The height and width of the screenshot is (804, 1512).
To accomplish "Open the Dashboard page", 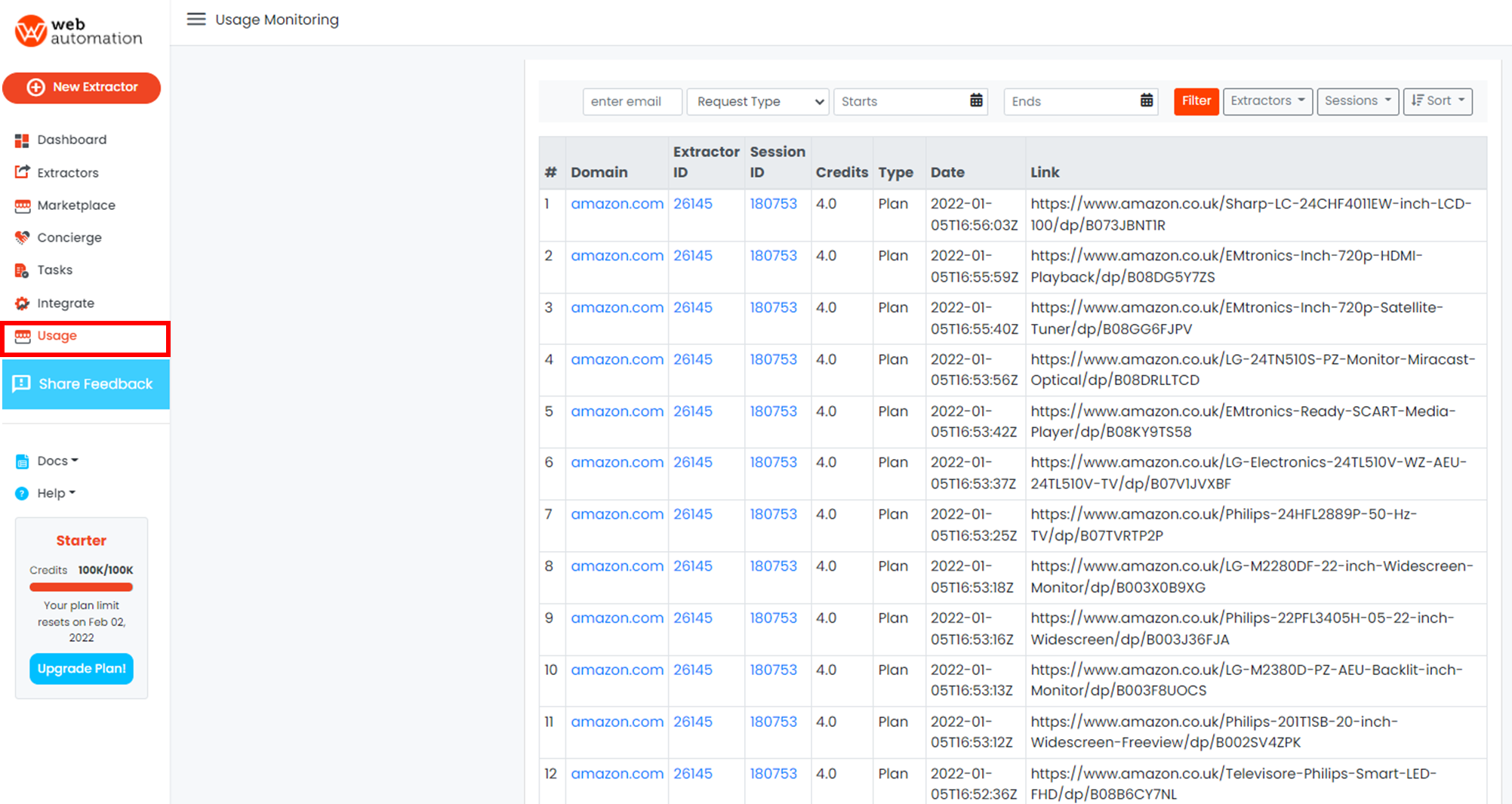I will [72, 140].
